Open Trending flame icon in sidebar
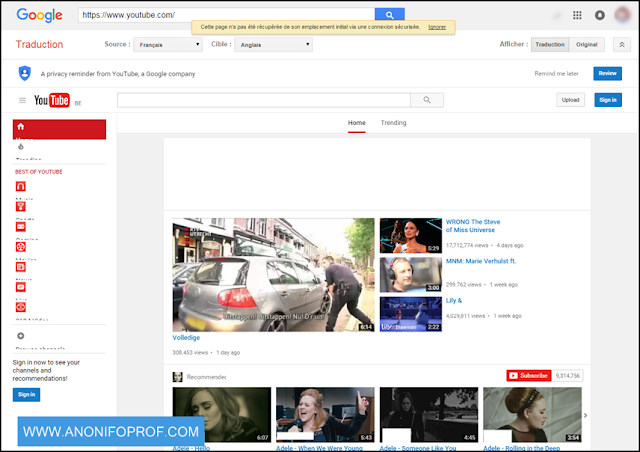The height and width of the screenshot is (452, 640). point(21,147)
